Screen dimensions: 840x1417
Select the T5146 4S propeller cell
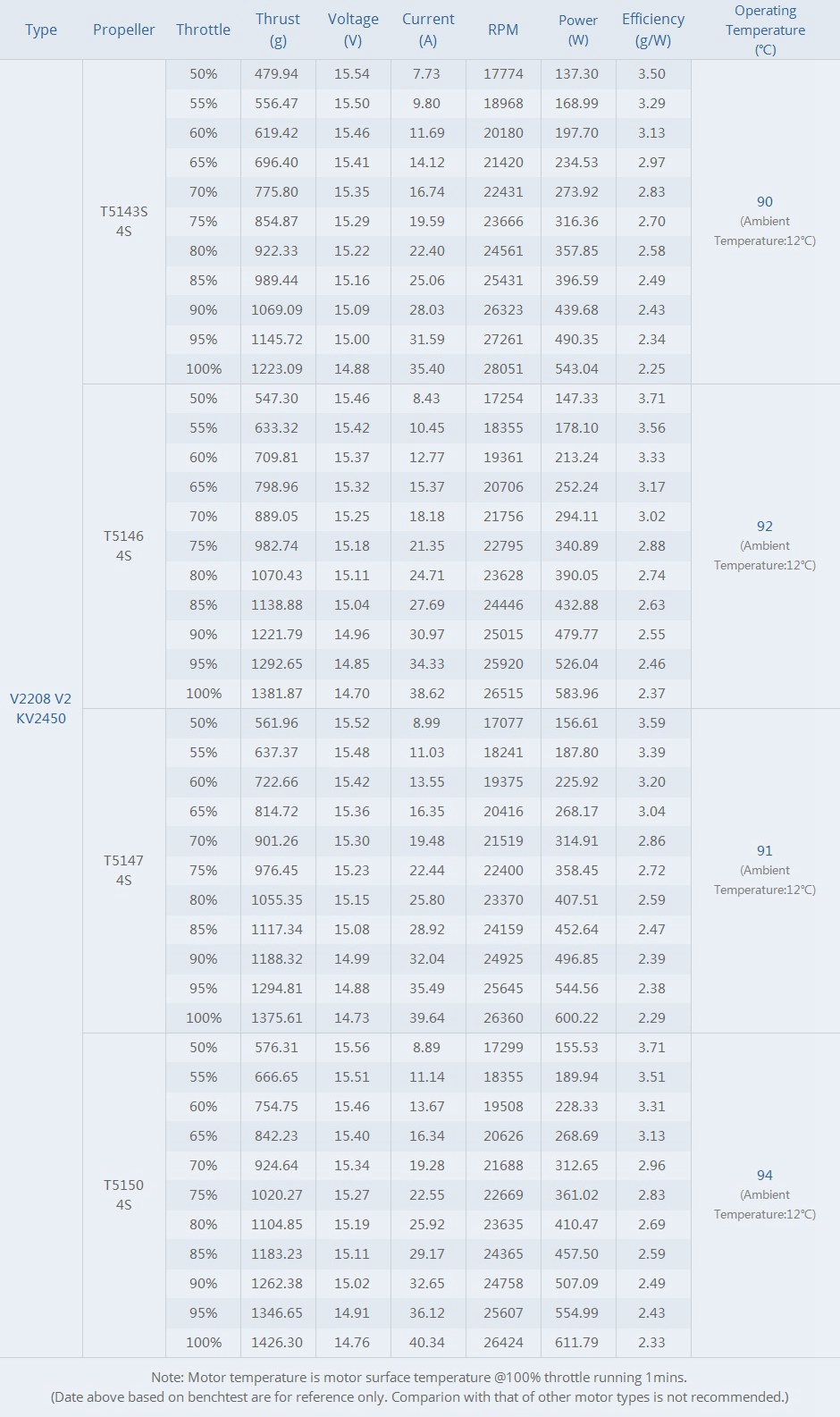[123, 545]
